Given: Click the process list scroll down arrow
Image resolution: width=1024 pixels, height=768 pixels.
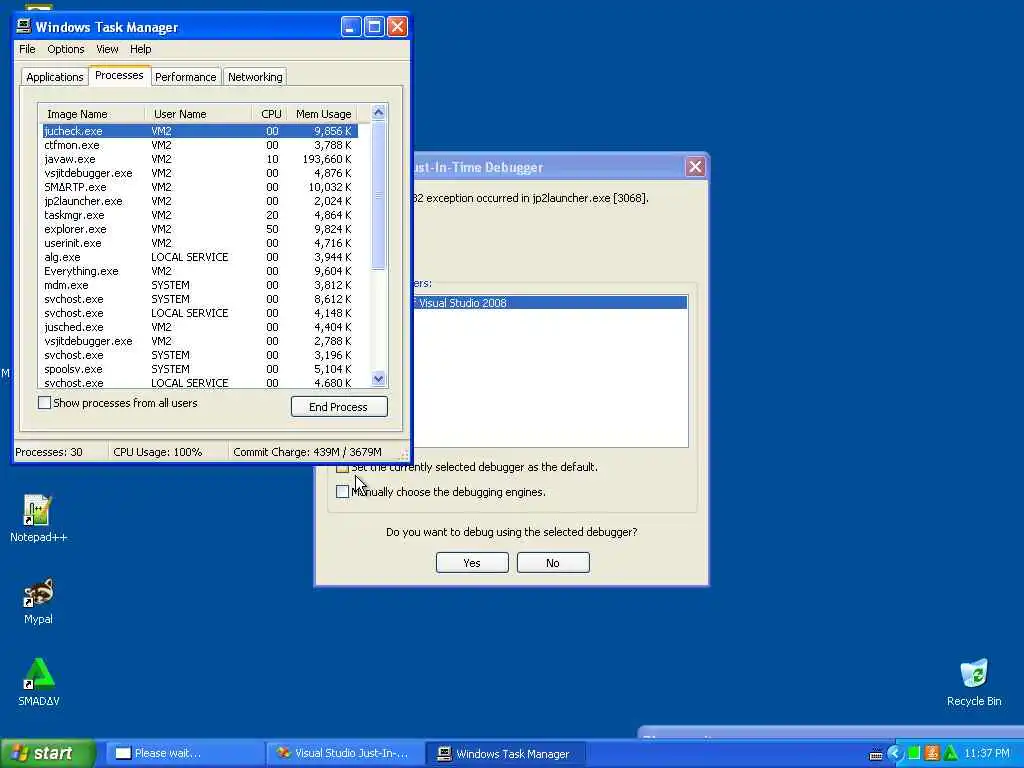Looking at the screenshot, I should pyautogui.click(x=378, y=379).
